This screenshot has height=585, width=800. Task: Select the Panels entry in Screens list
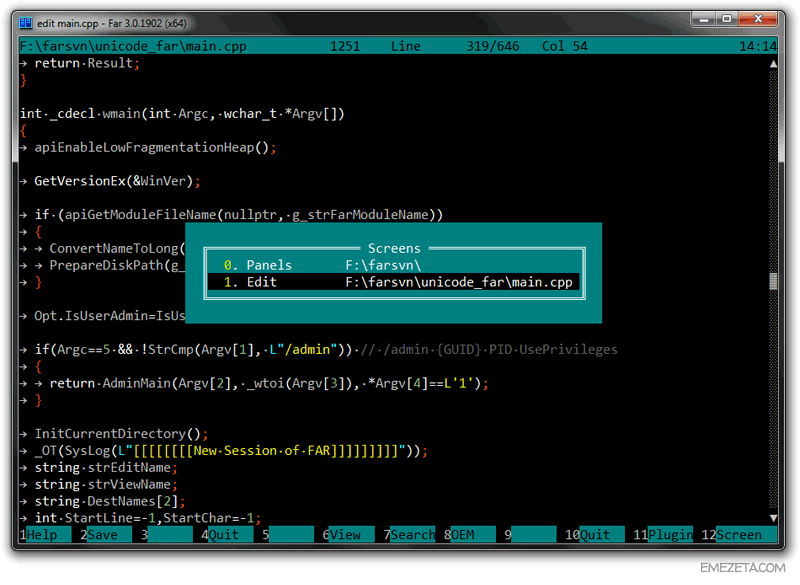click(394, 265)
